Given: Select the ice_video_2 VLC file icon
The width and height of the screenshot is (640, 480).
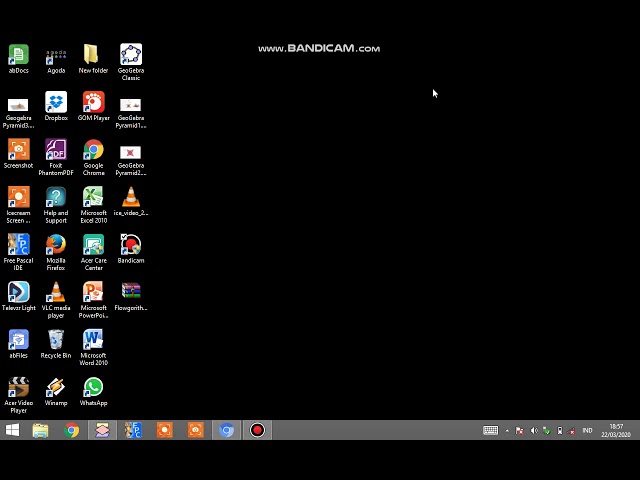Looking at the screenshot, I should coord(131,202).
